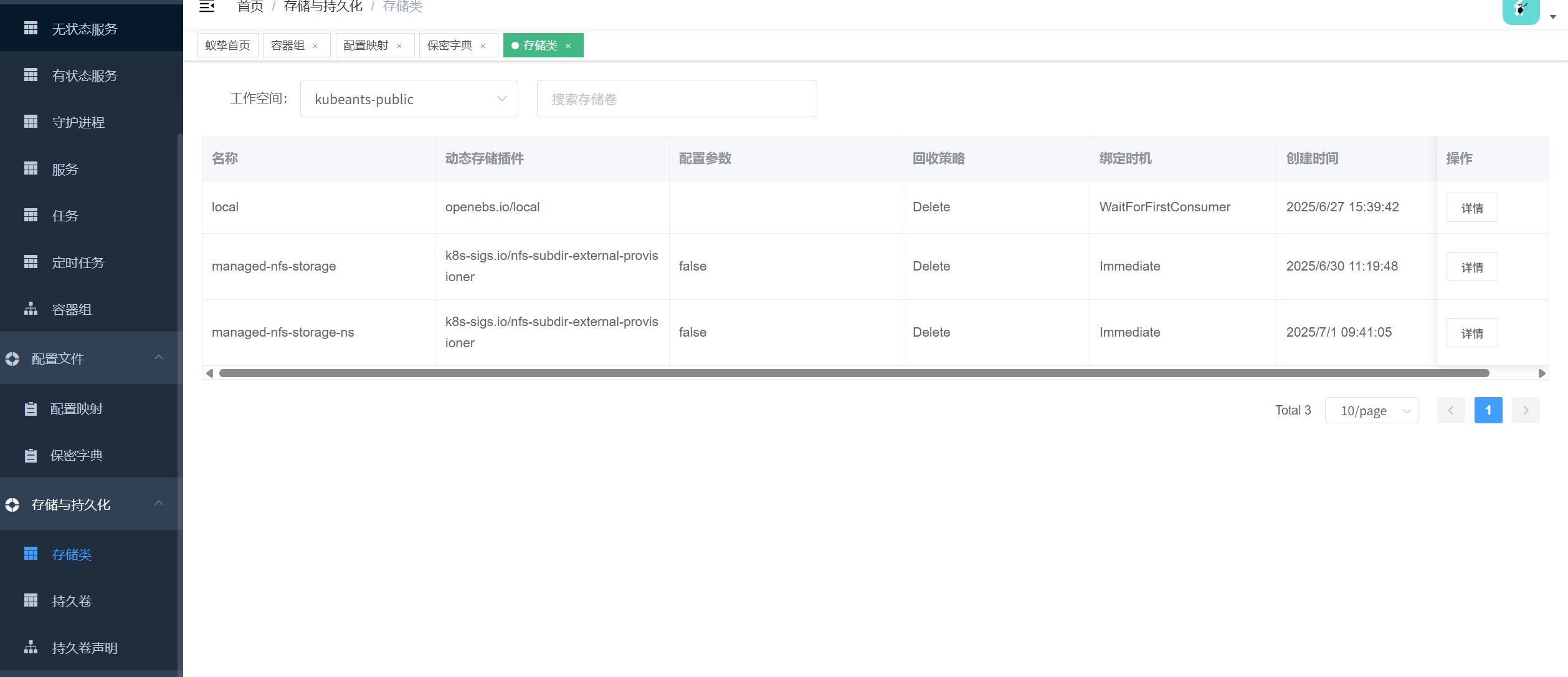This screenshot has height=677, width=1568.
Task: Open 持久卷 in the sidebar menu
Action: click(72, 601)
